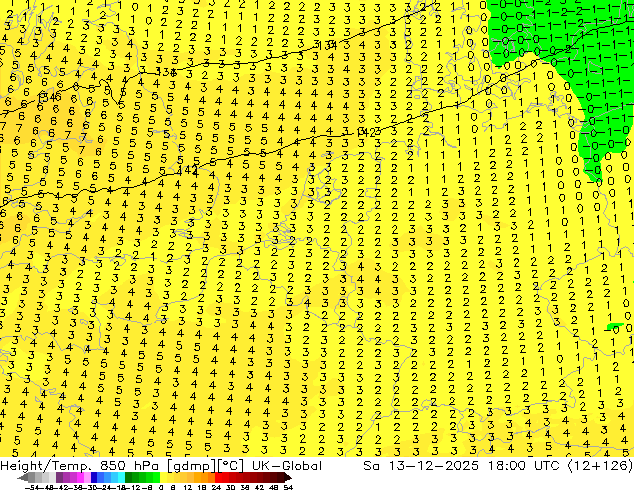Click the small isolated green patch at right edge

pyautogui.click(x=615, y=325)
